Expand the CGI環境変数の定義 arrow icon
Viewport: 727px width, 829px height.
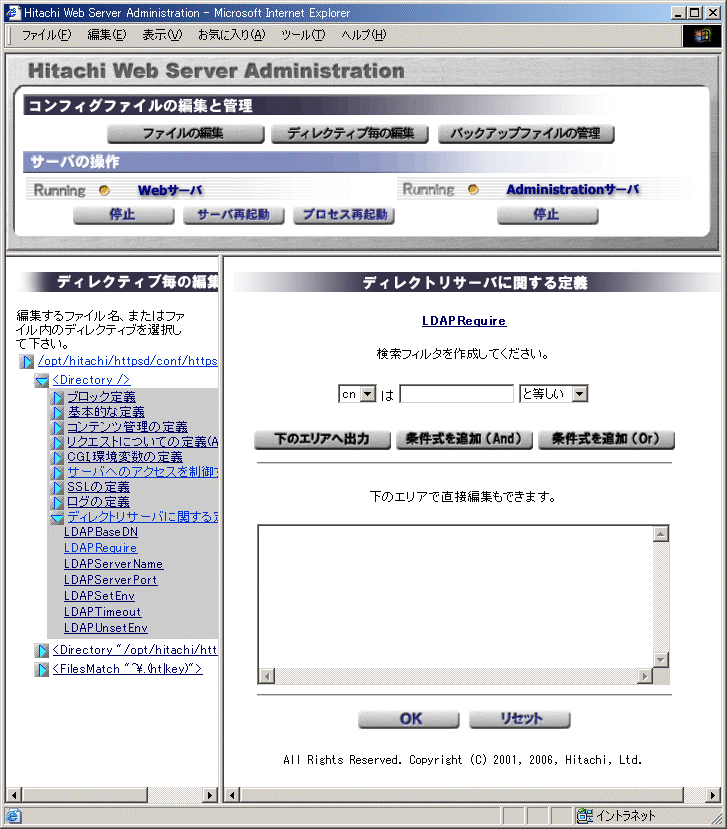[57, 457]
